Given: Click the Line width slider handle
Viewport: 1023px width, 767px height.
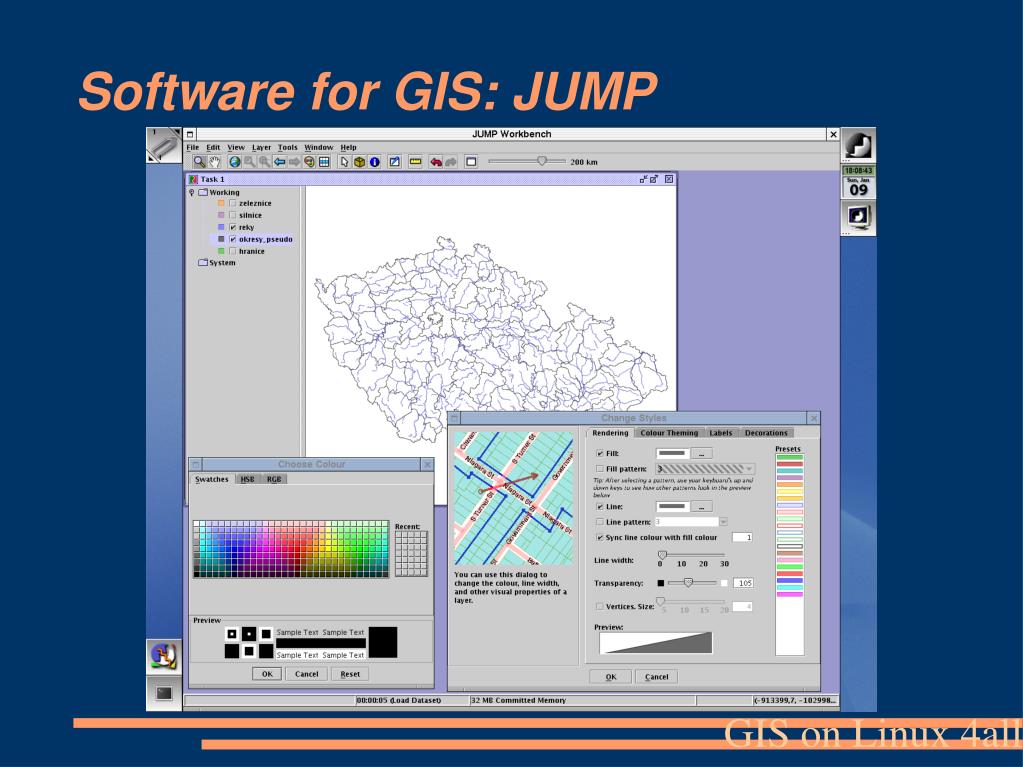Looking at the screenshot, I should click(662, 554).
